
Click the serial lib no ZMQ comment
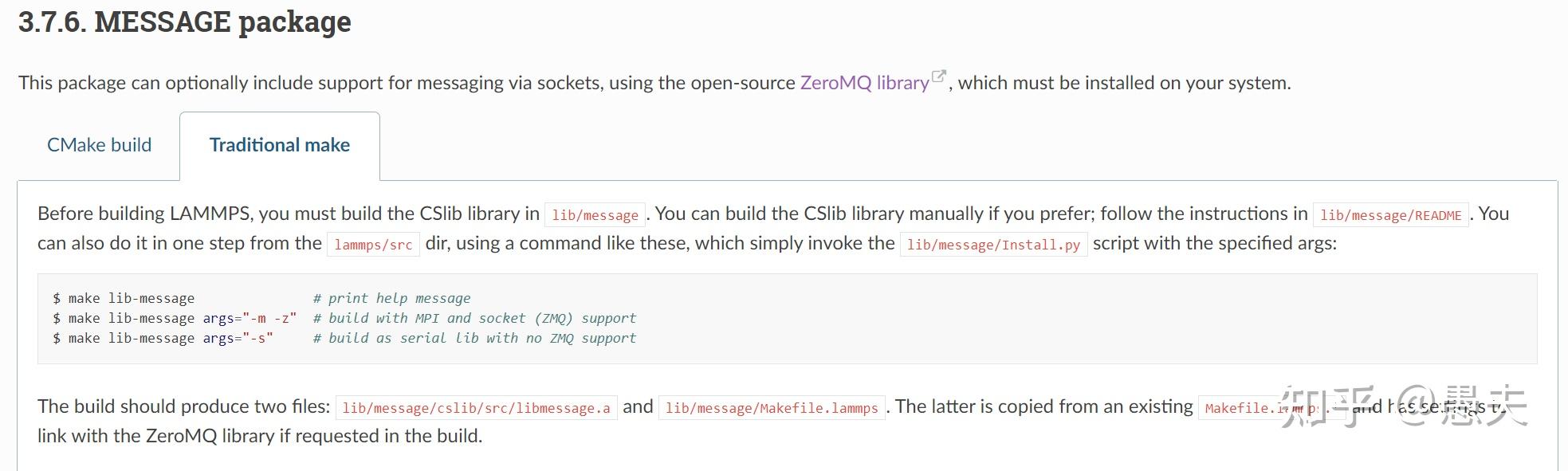click(x=474, y=338)
